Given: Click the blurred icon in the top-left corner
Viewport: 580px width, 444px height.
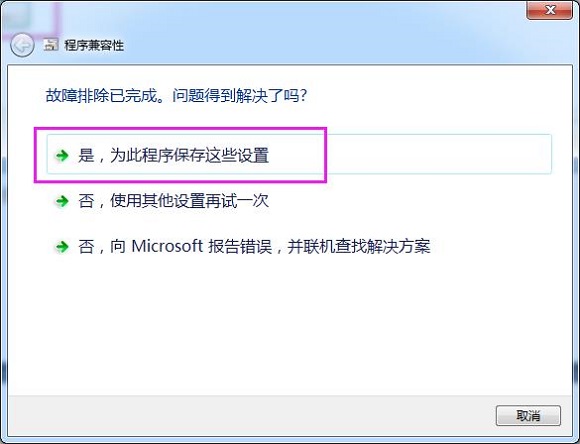Looking at the screenshot, I should [30, 17].
